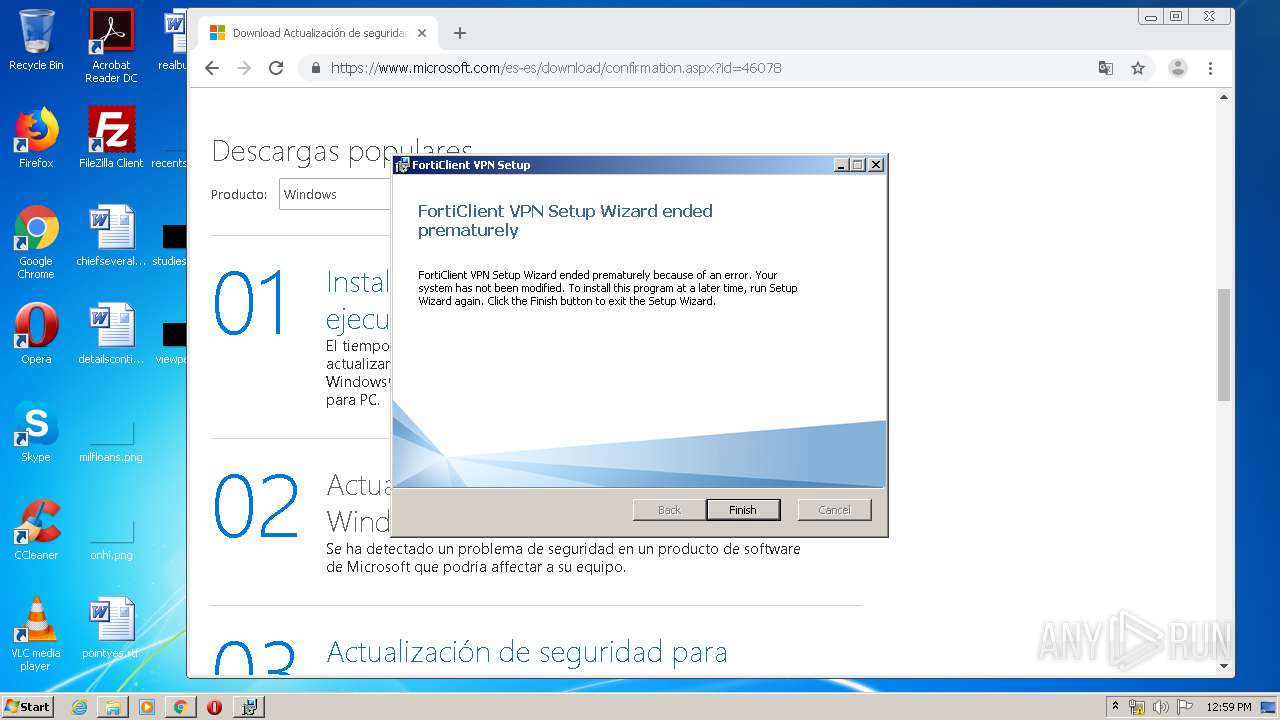Select the FileZilla Client desktop icon
1280x720 pixels.
111,138
